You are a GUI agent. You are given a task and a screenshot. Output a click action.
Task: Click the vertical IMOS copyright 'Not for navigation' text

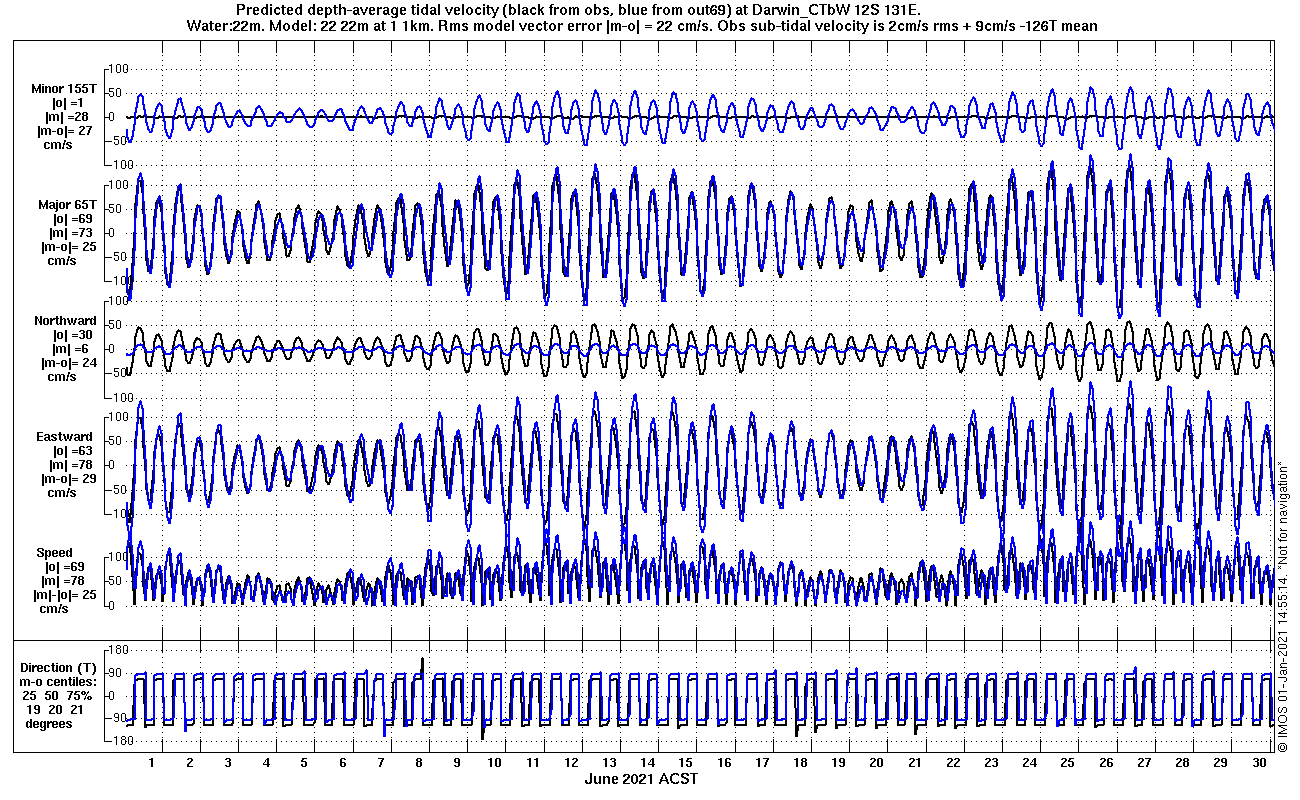click(1283, 604)
